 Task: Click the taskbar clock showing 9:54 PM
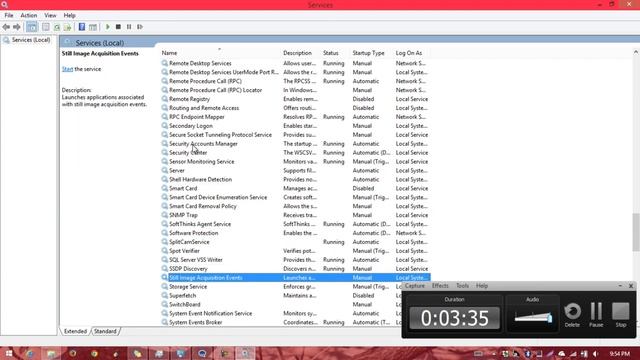tap(619, 354)
